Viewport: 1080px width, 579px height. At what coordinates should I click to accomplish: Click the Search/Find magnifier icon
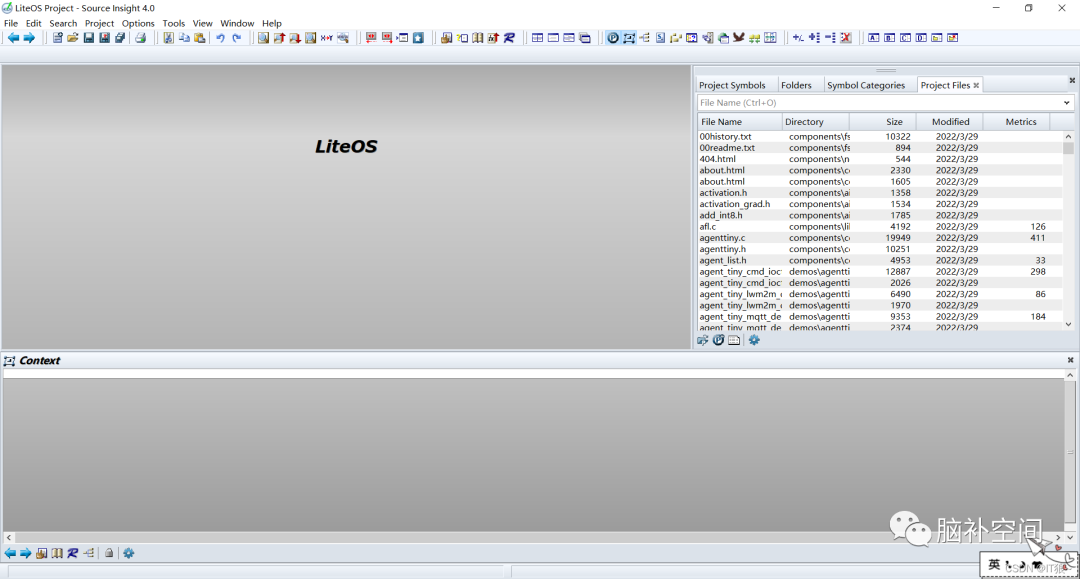tap(263, 38)
